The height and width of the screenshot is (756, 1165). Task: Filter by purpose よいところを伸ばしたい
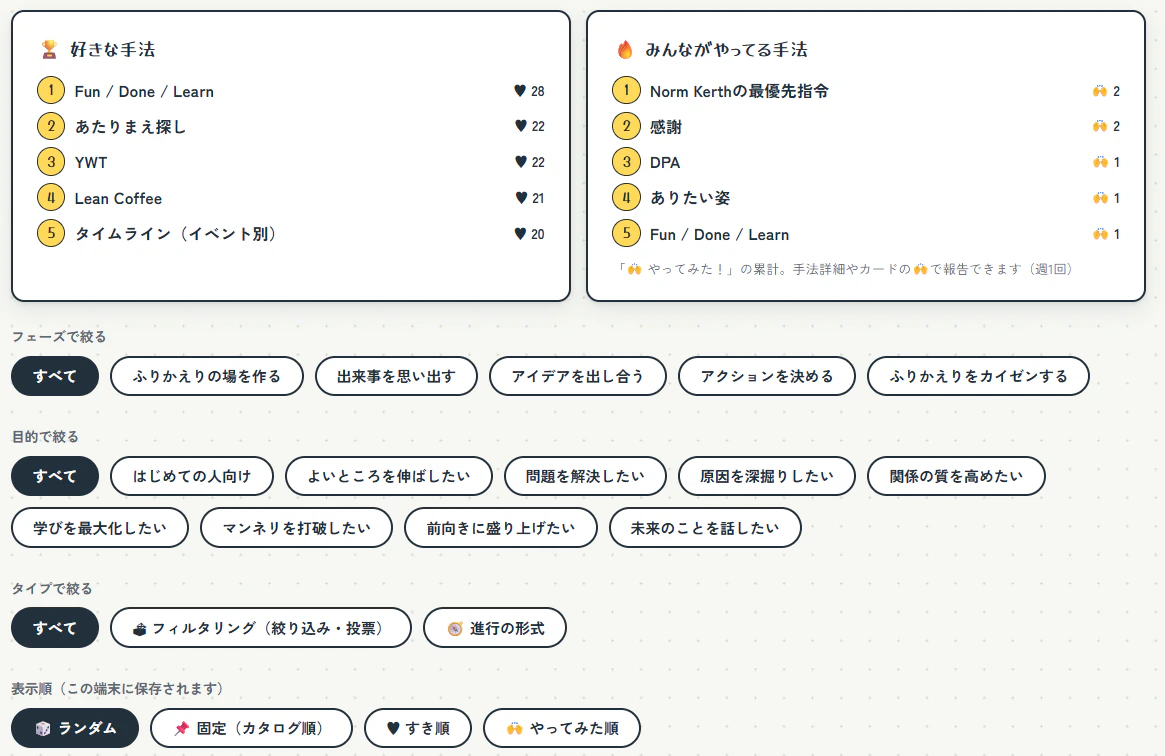[389, 476]
